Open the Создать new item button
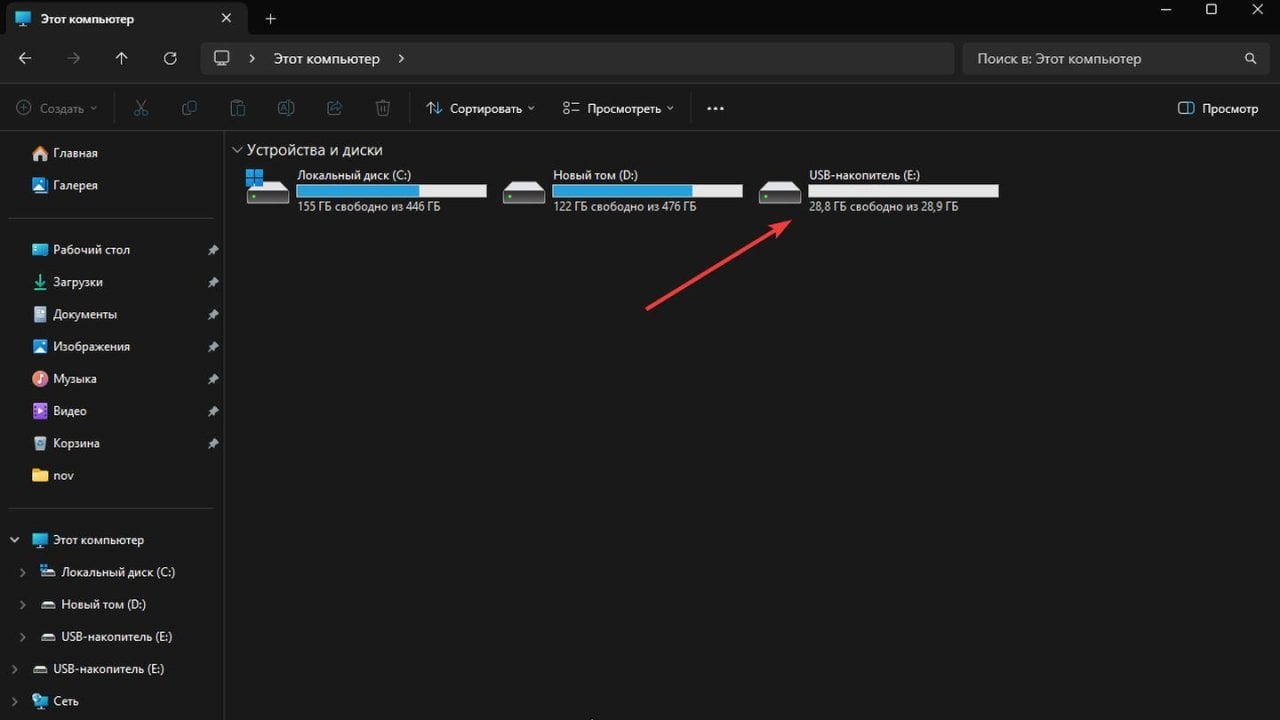 pos(57,108)
